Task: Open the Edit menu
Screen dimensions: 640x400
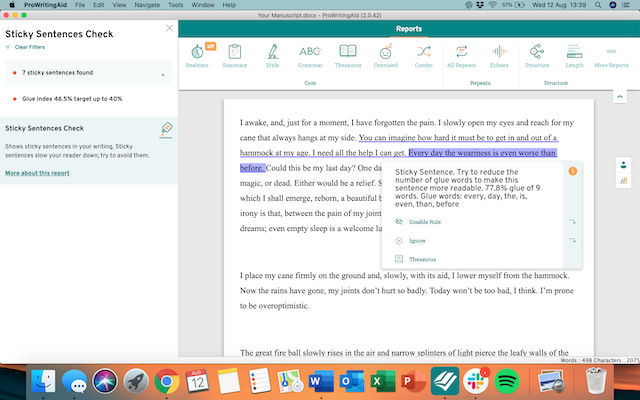Action: [98, 5]
